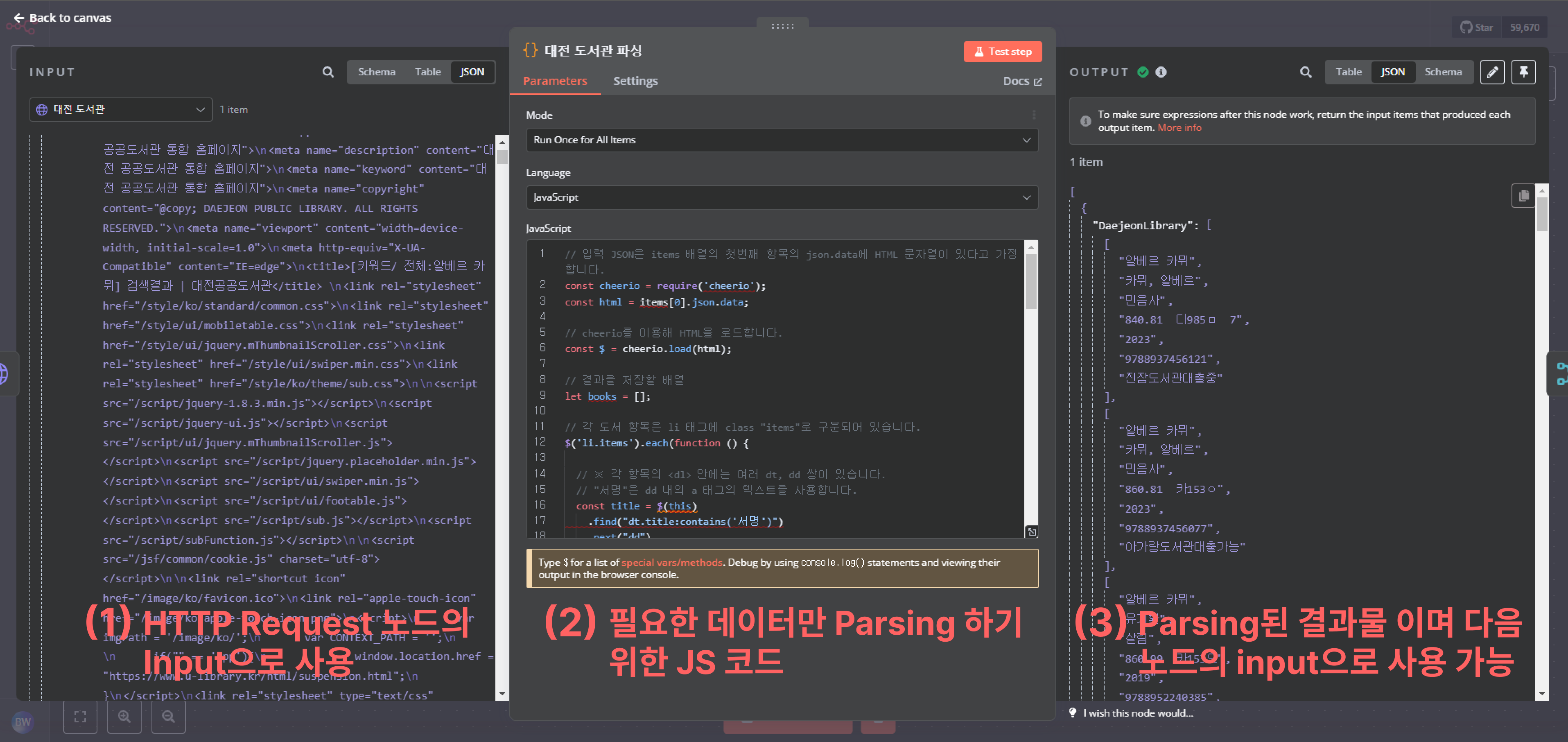Click code line cheerio.load(html)
1568x742 pixels.
[648, 349]
